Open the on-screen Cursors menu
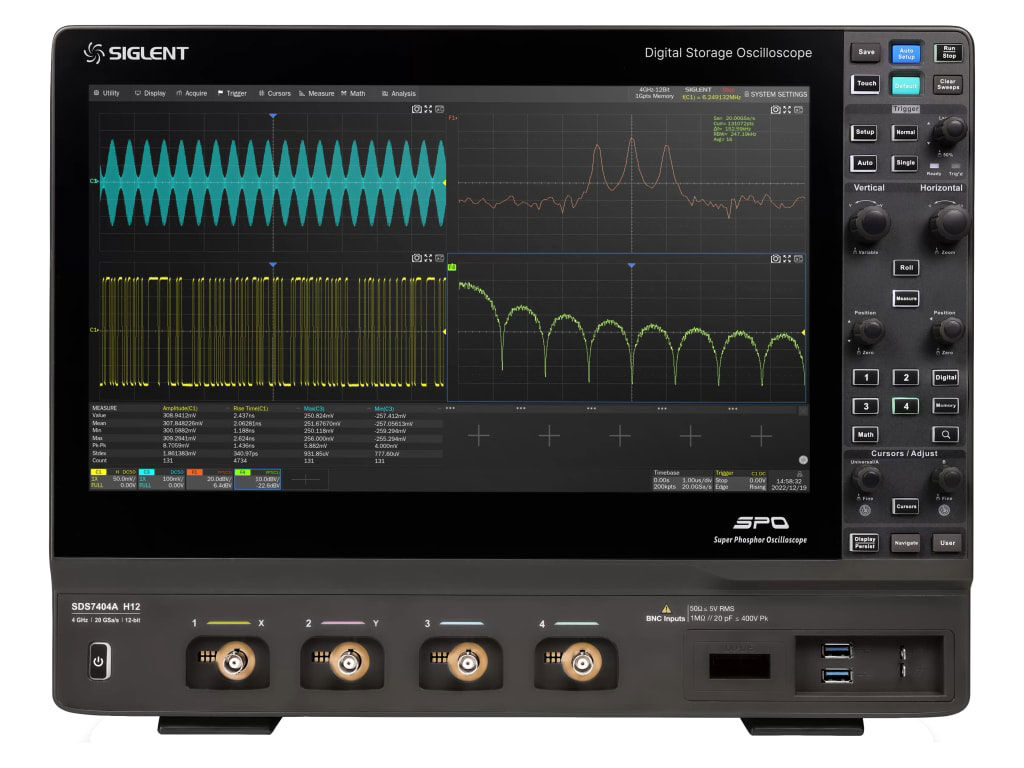Viewport: 1024px width, 768px height. (275, 93)
